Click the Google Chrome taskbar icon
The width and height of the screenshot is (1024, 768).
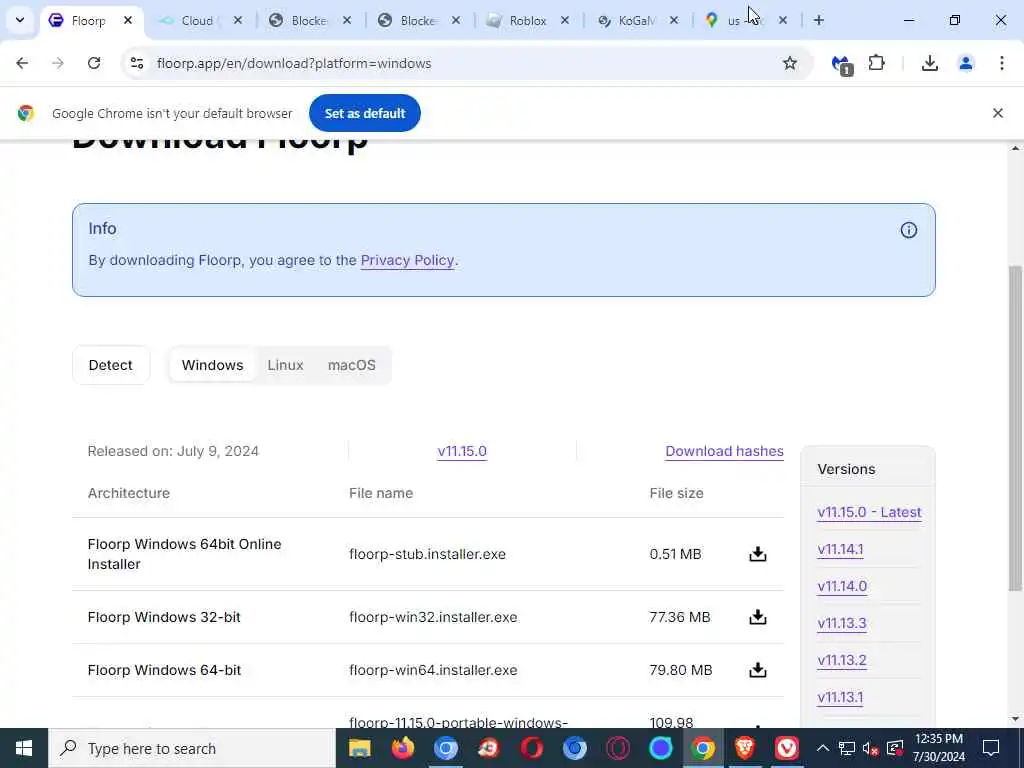coord(703,748)
